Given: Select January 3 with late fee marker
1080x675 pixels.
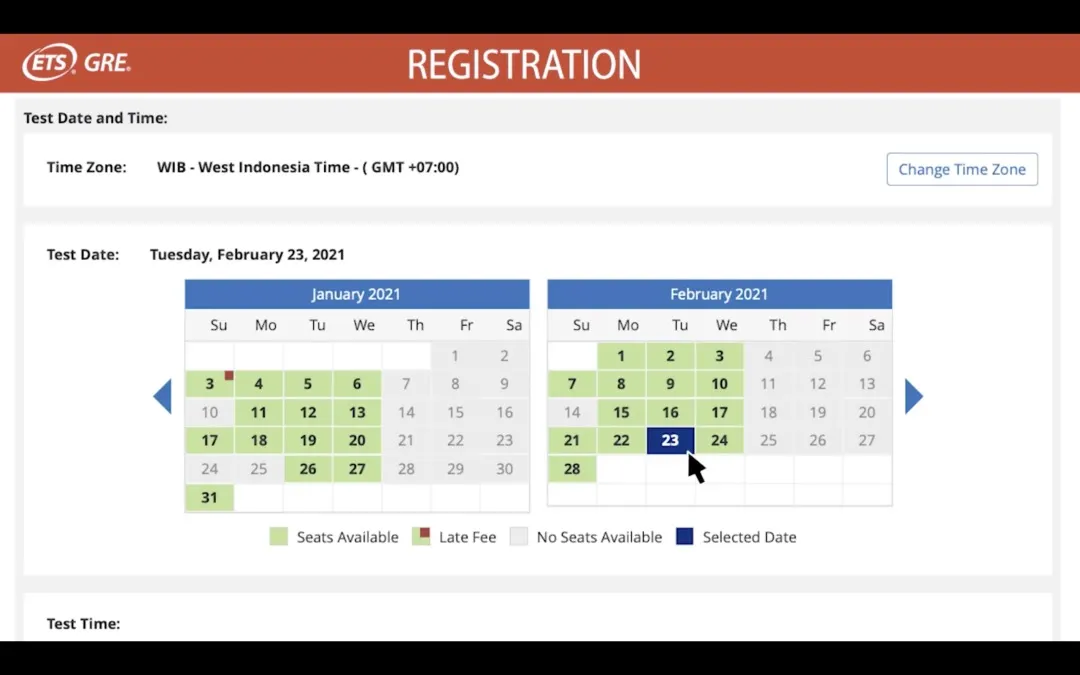Looking at the screenshot, I should (209, 384).
